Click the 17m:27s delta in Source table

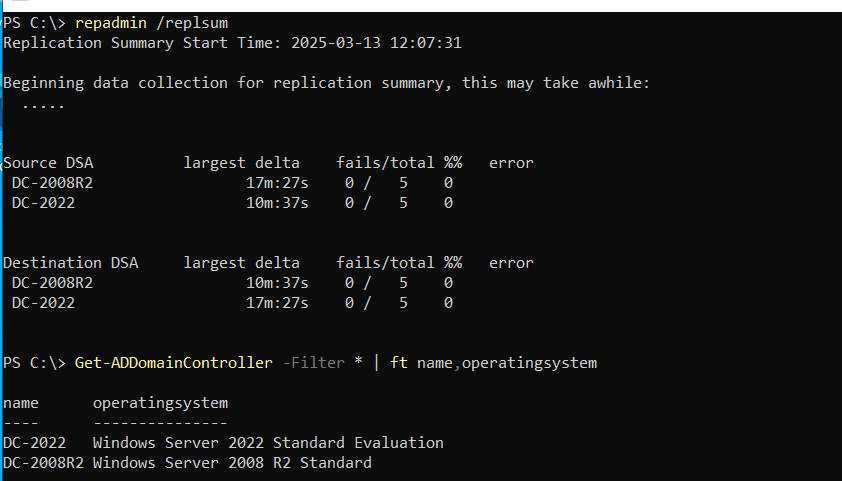[x=277, y=183]
